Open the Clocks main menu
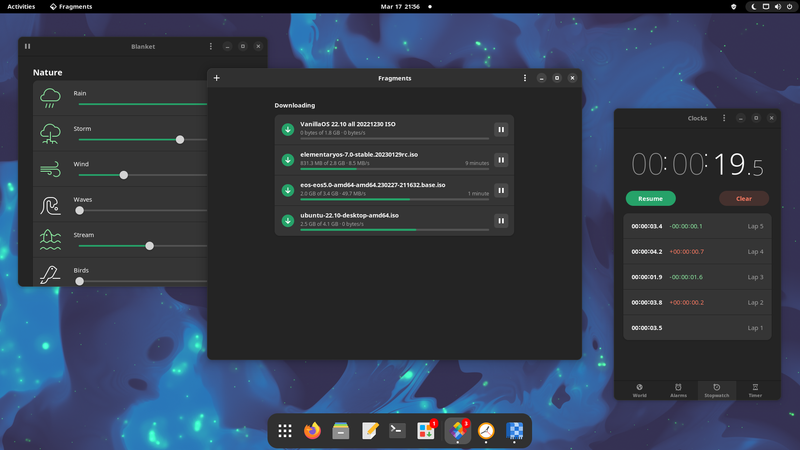Viewport: 800px width, 450px height. pos(724,118)
